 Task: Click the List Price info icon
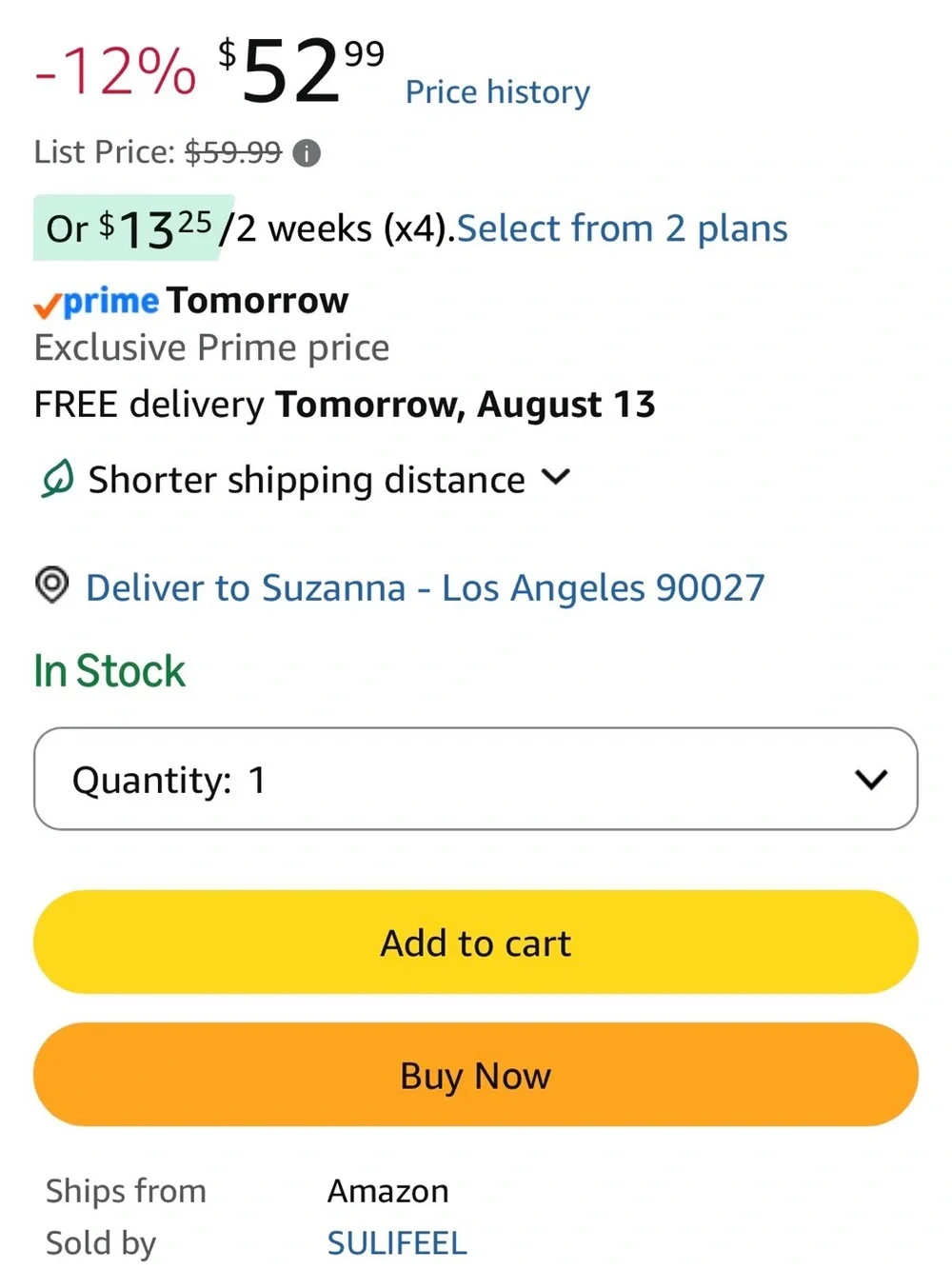[307, 152]
